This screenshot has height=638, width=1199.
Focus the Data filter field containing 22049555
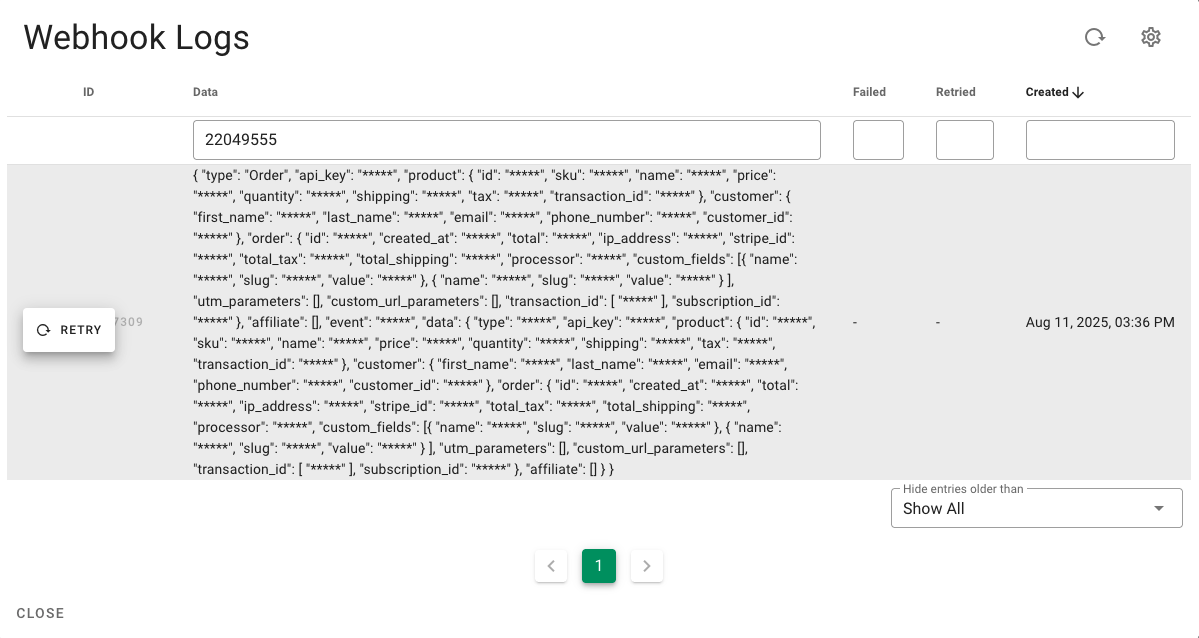507,140
